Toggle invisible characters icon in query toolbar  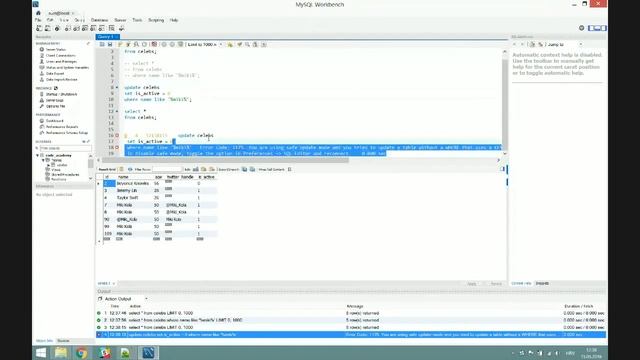256,44
